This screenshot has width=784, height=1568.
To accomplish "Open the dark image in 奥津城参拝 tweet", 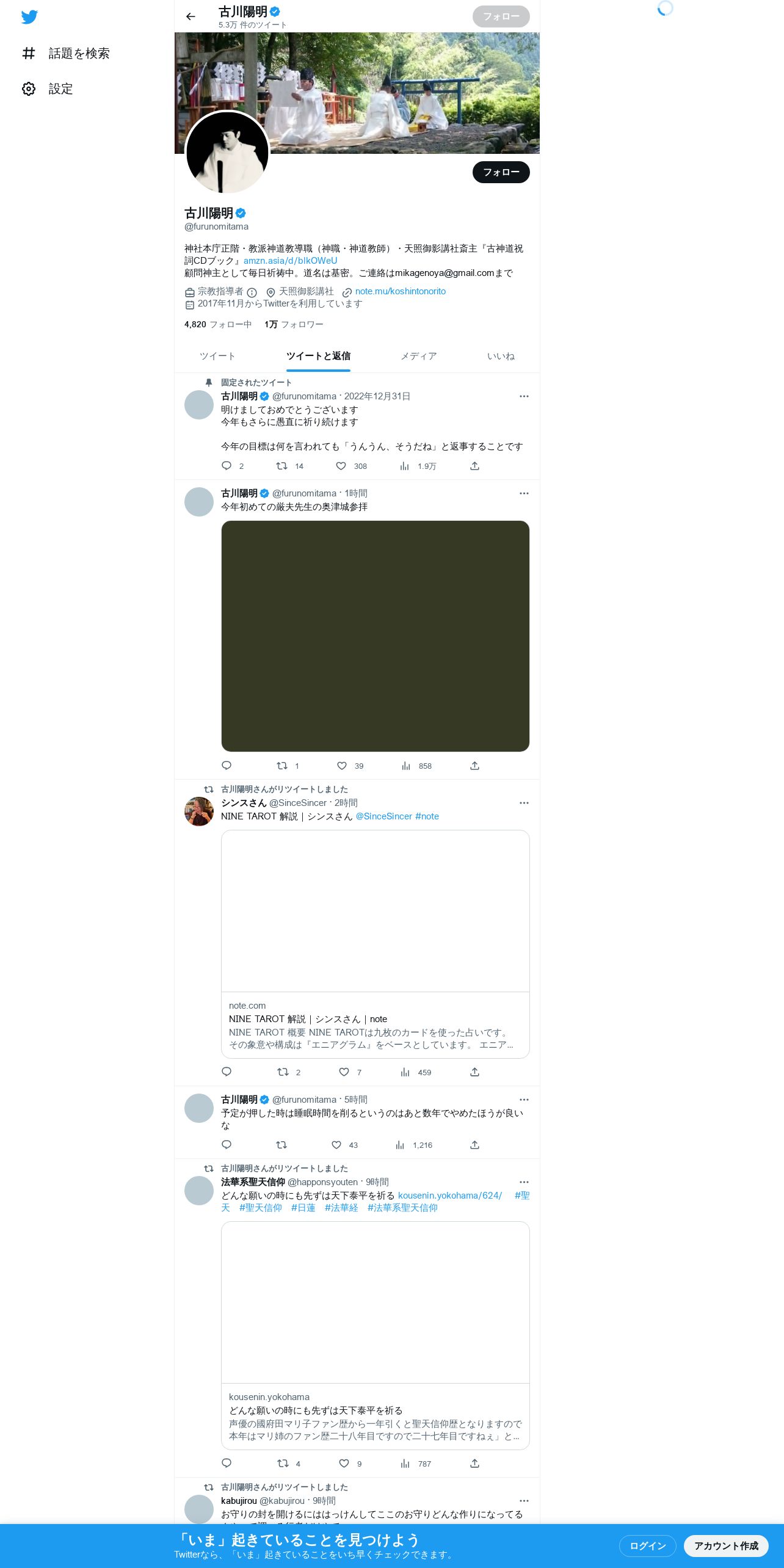I will pos(376,636).
